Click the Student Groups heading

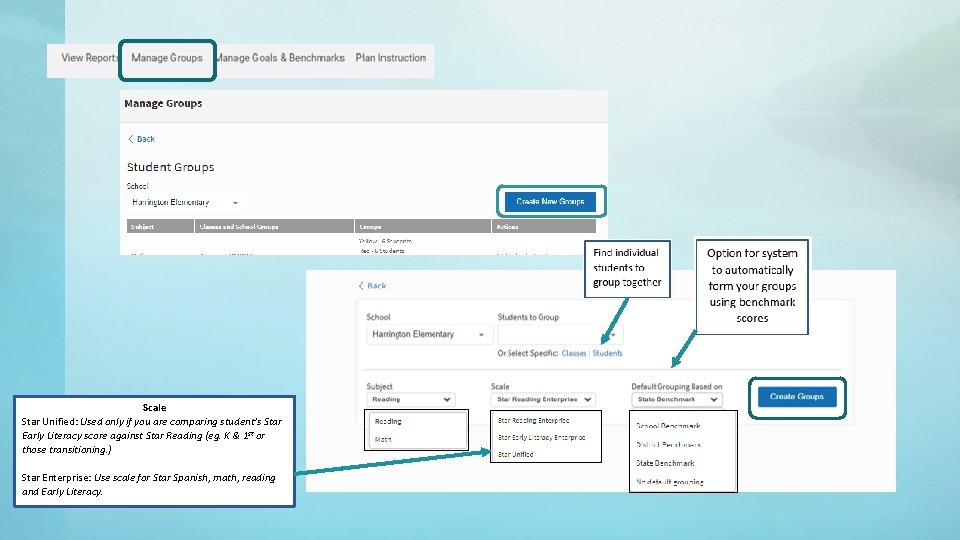click(171, 167)
